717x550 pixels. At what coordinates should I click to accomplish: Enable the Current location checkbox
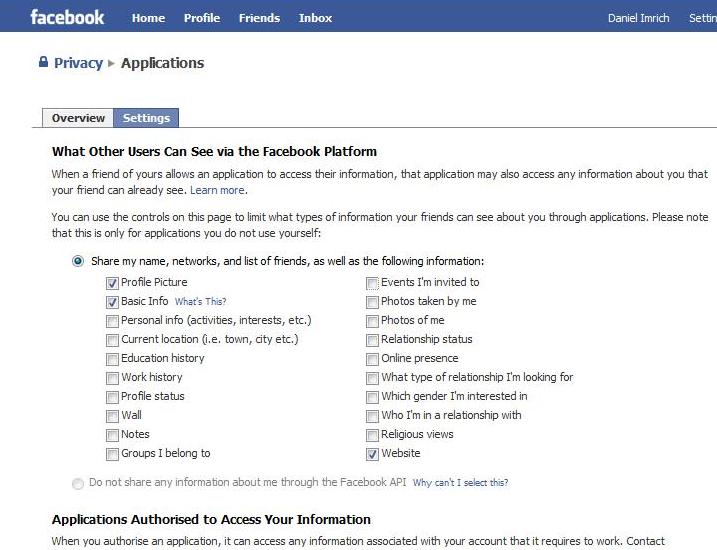[112, 340]
